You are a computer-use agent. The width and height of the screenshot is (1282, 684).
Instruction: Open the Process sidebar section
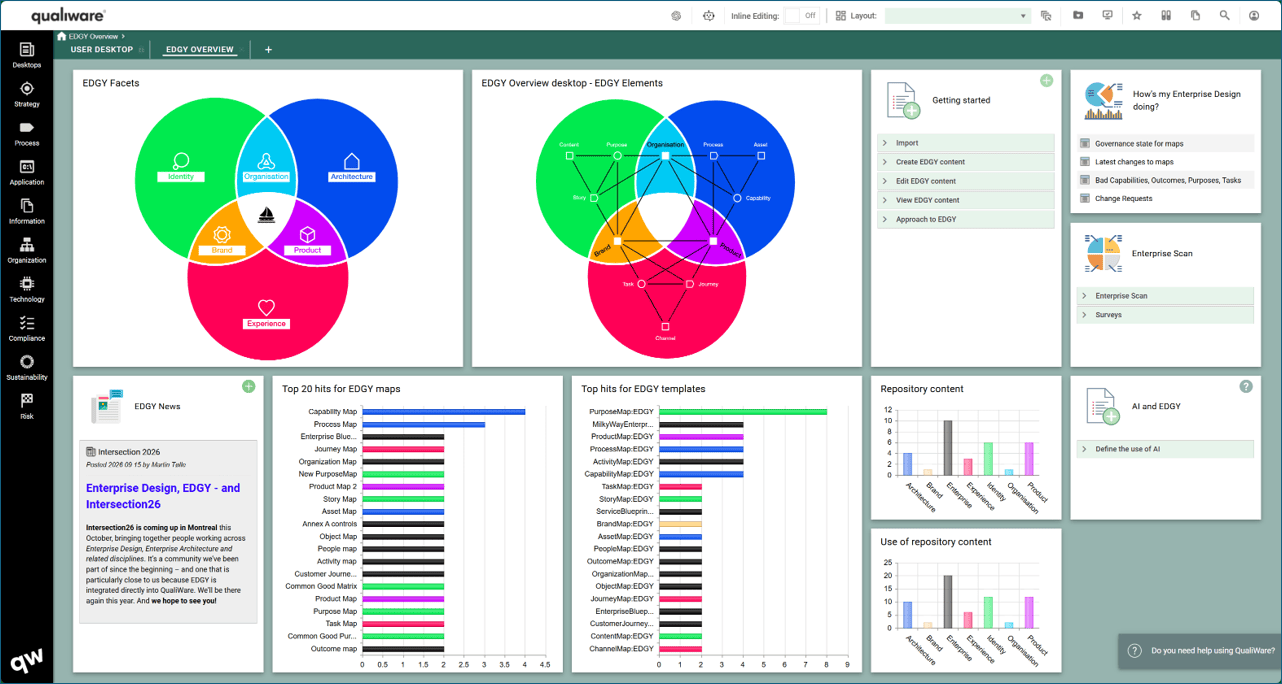[27, 134]
